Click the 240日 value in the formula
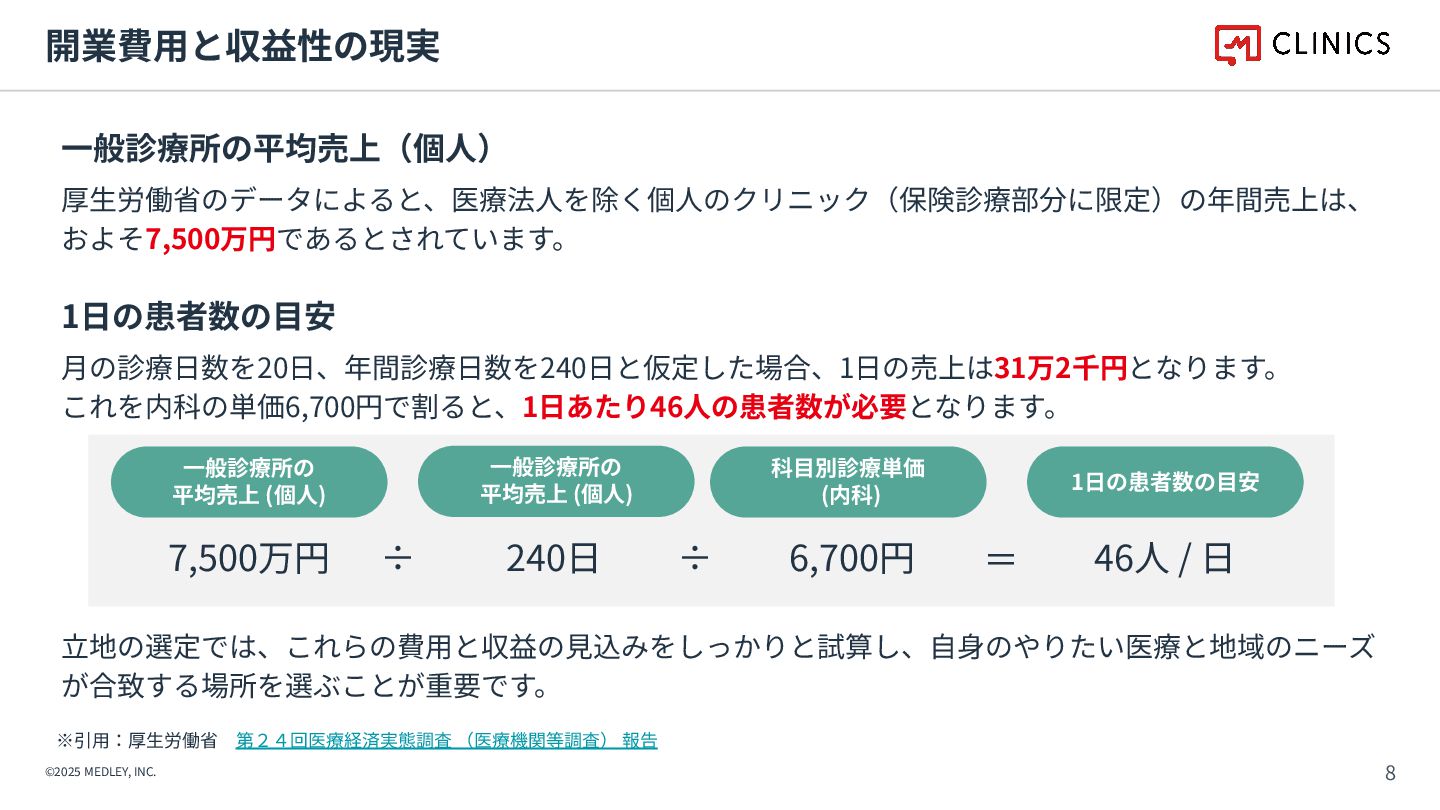1440x810 pixels. [x=552, y=558]
